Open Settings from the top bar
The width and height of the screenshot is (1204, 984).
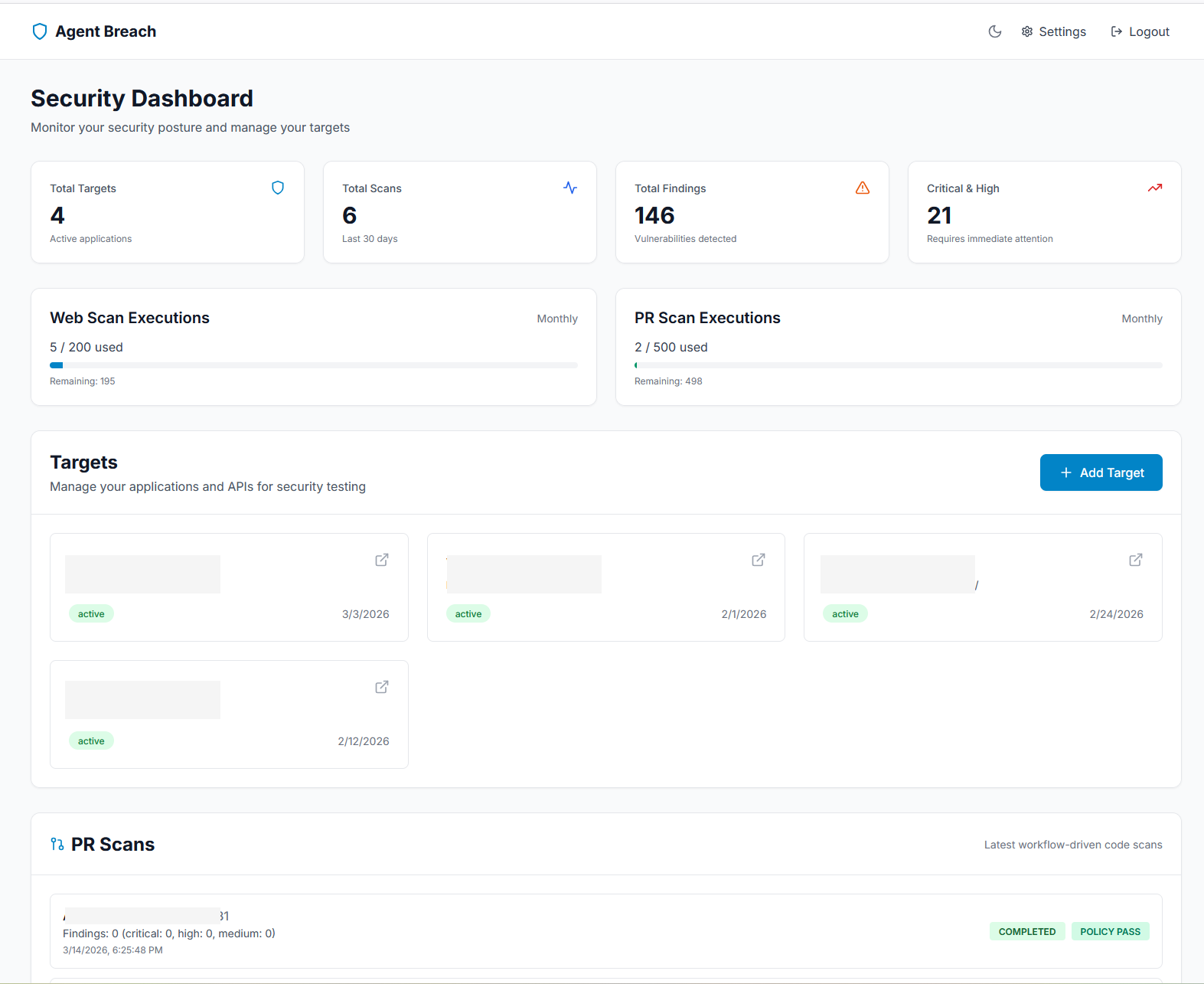(x=1053, y=31)
